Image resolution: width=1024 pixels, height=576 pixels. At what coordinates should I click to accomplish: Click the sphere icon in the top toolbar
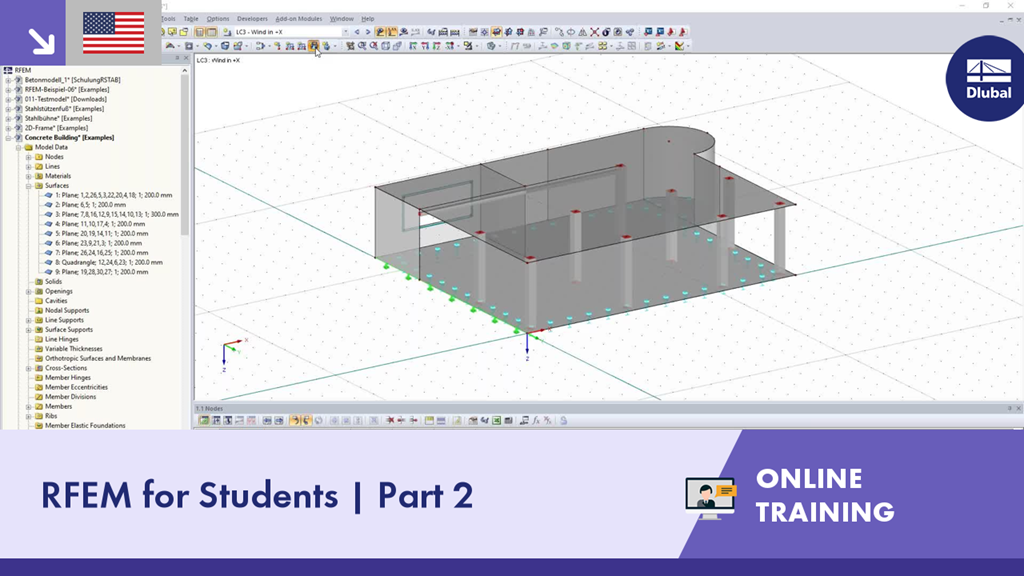click(605, 32)
